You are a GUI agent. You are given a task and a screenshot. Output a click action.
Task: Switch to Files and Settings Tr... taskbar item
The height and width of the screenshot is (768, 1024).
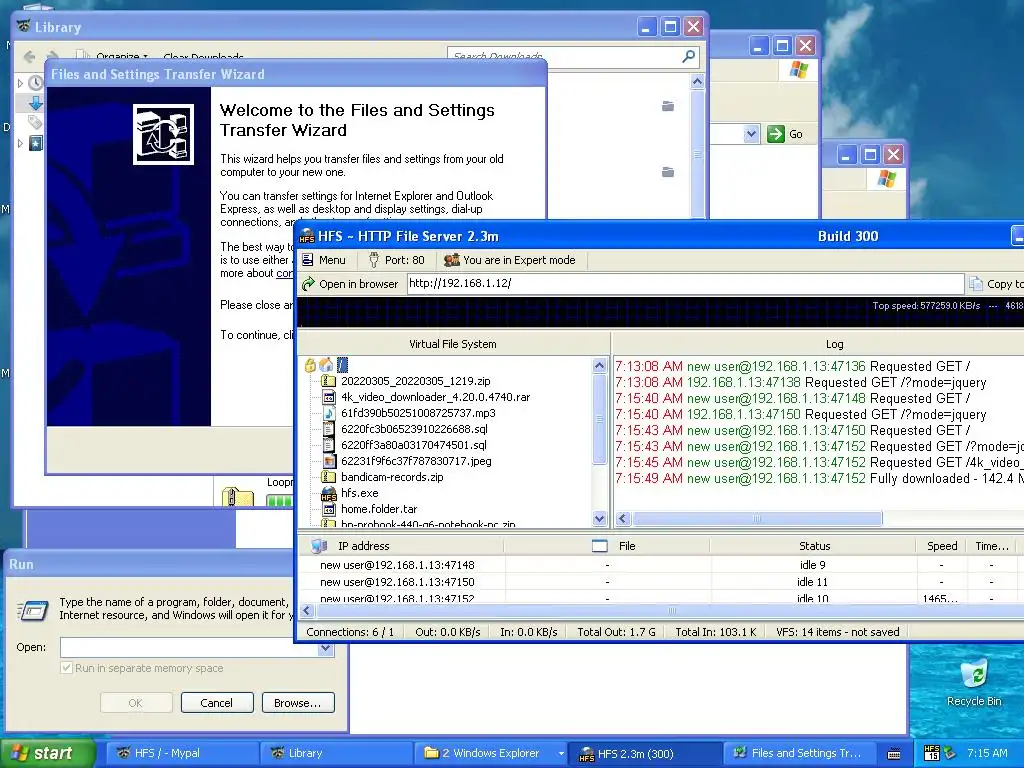coord(799,753)
